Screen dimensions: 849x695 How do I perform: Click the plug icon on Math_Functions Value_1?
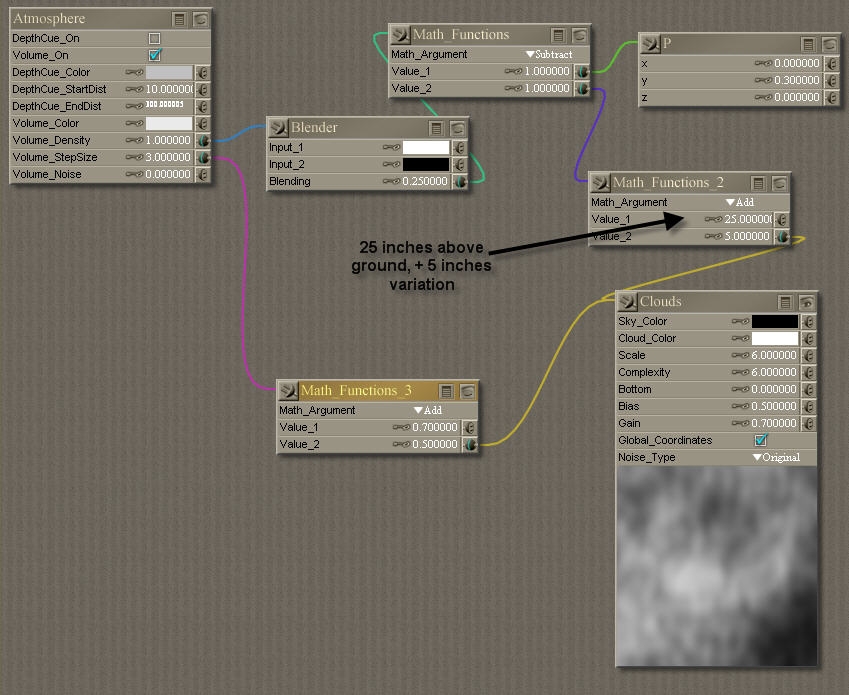coord(582,71)
